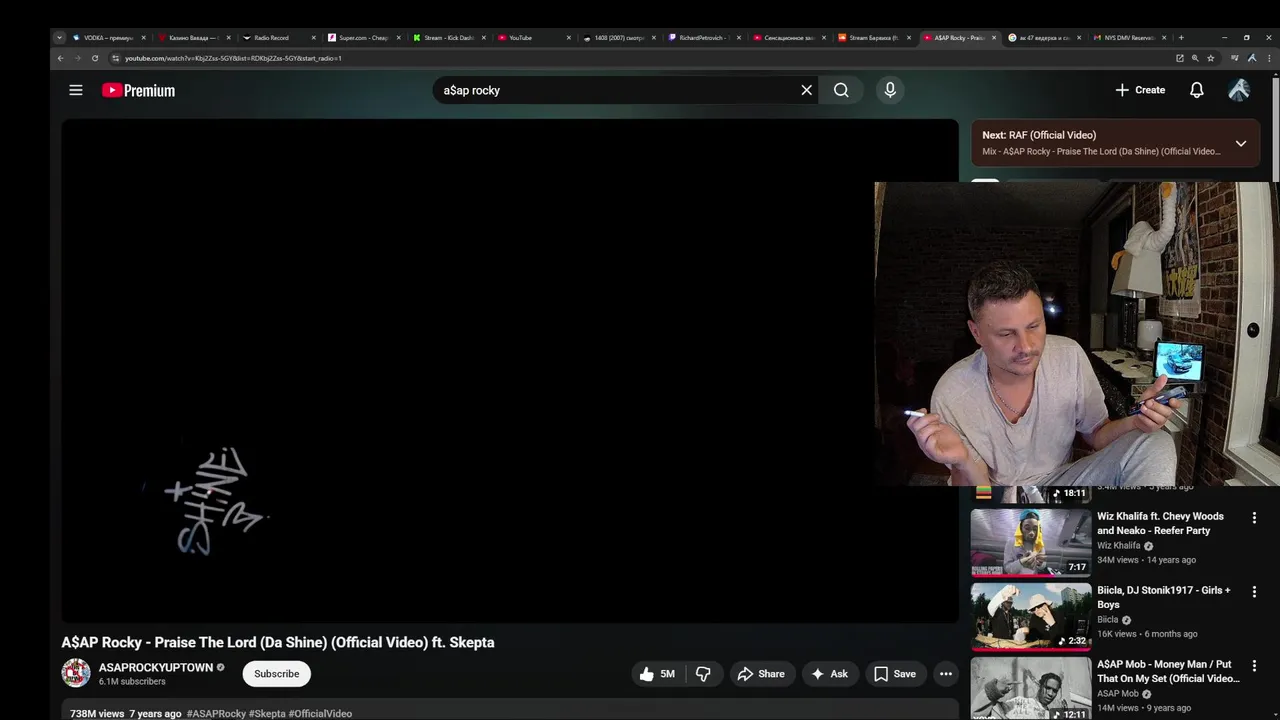Open the mix thumbnail with the 18:11 duration

point(1031,494)
